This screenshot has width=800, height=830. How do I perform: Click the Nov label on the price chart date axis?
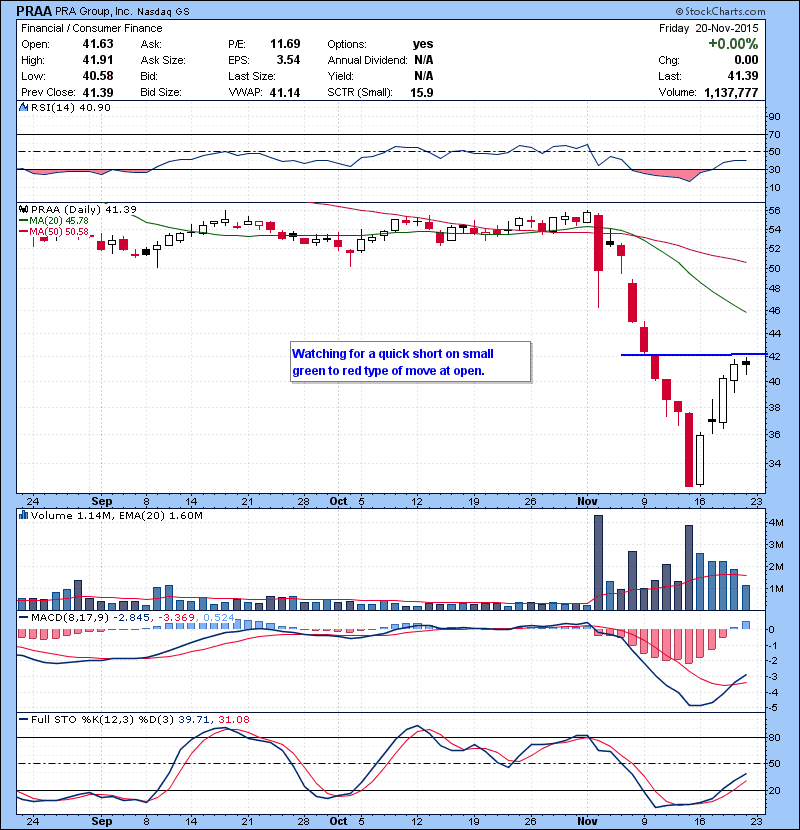tap(587, 501)
